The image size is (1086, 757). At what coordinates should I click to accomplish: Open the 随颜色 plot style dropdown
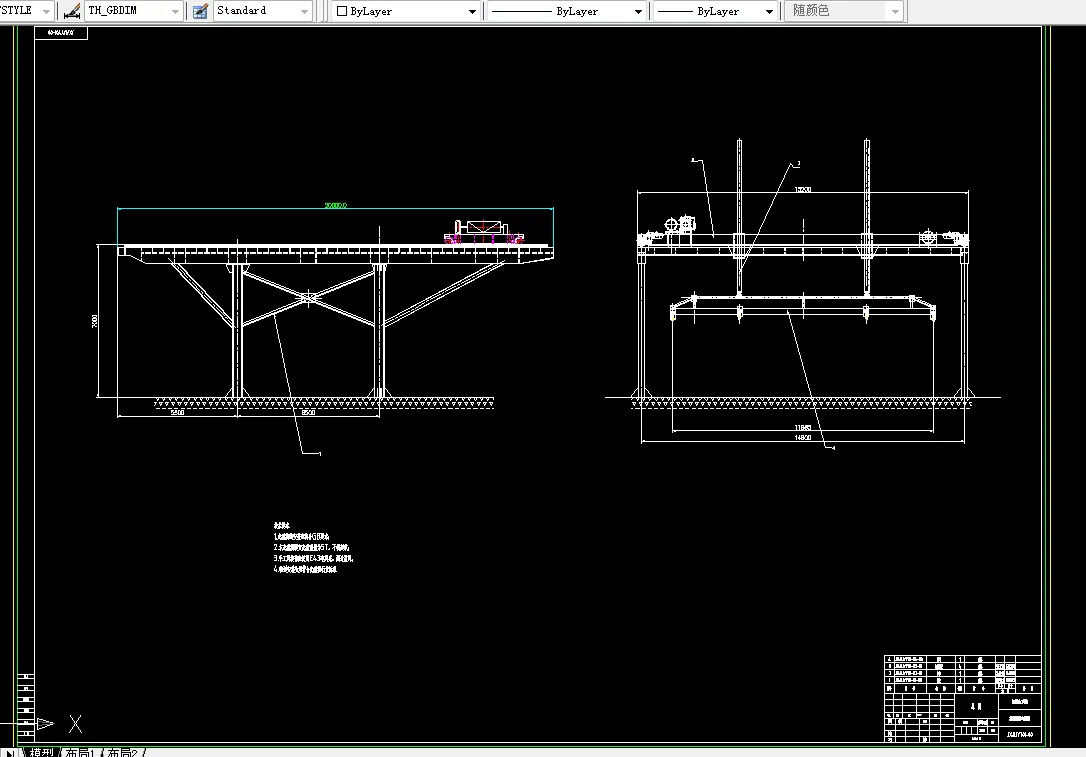[844, 11]
